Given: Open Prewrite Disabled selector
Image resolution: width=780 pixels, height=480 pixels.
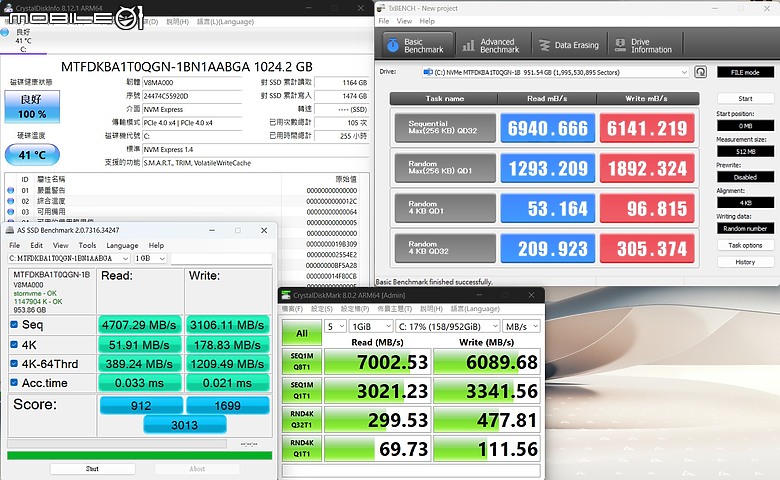Looking at the screenshot, I should coord(745,177).
